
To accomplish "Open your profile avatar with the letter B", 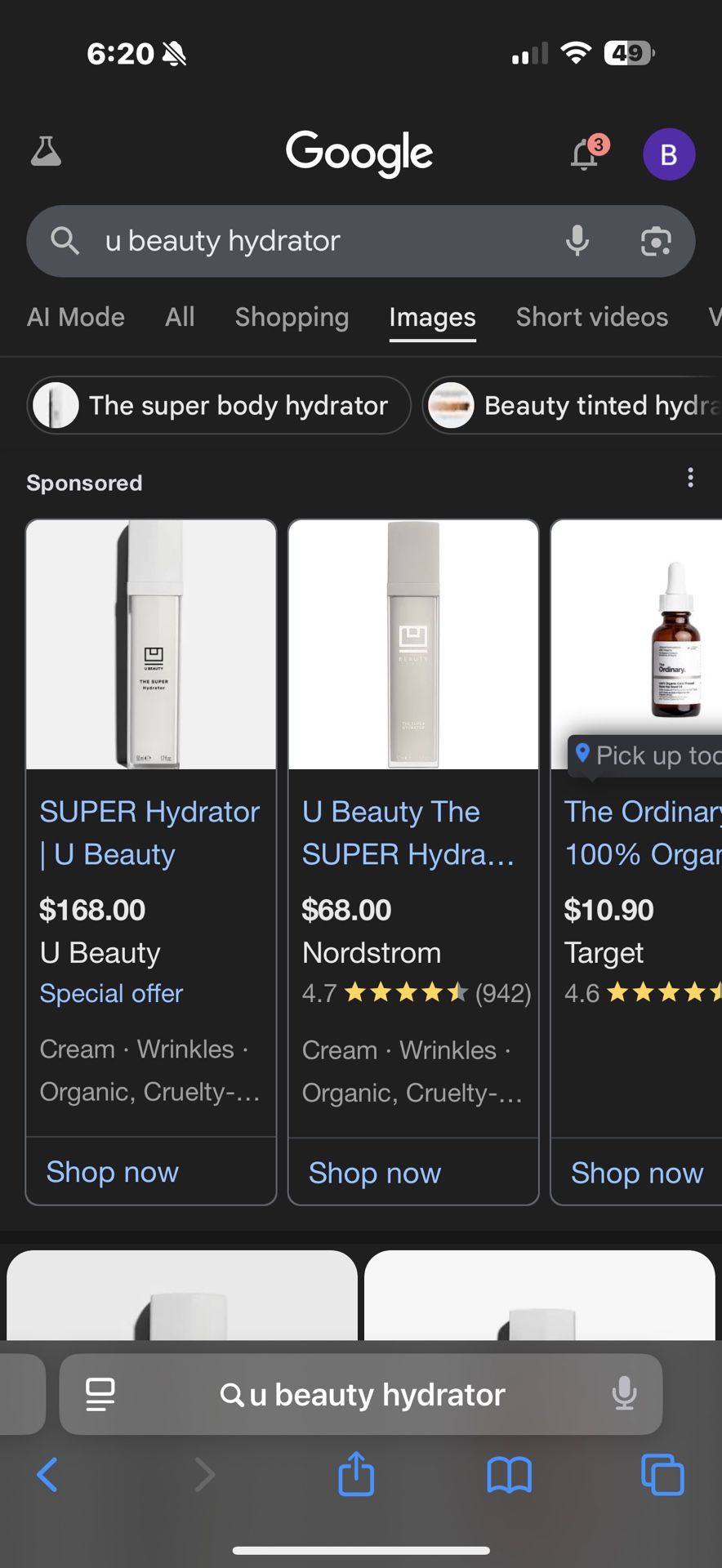I will click(x=669, y=154).
